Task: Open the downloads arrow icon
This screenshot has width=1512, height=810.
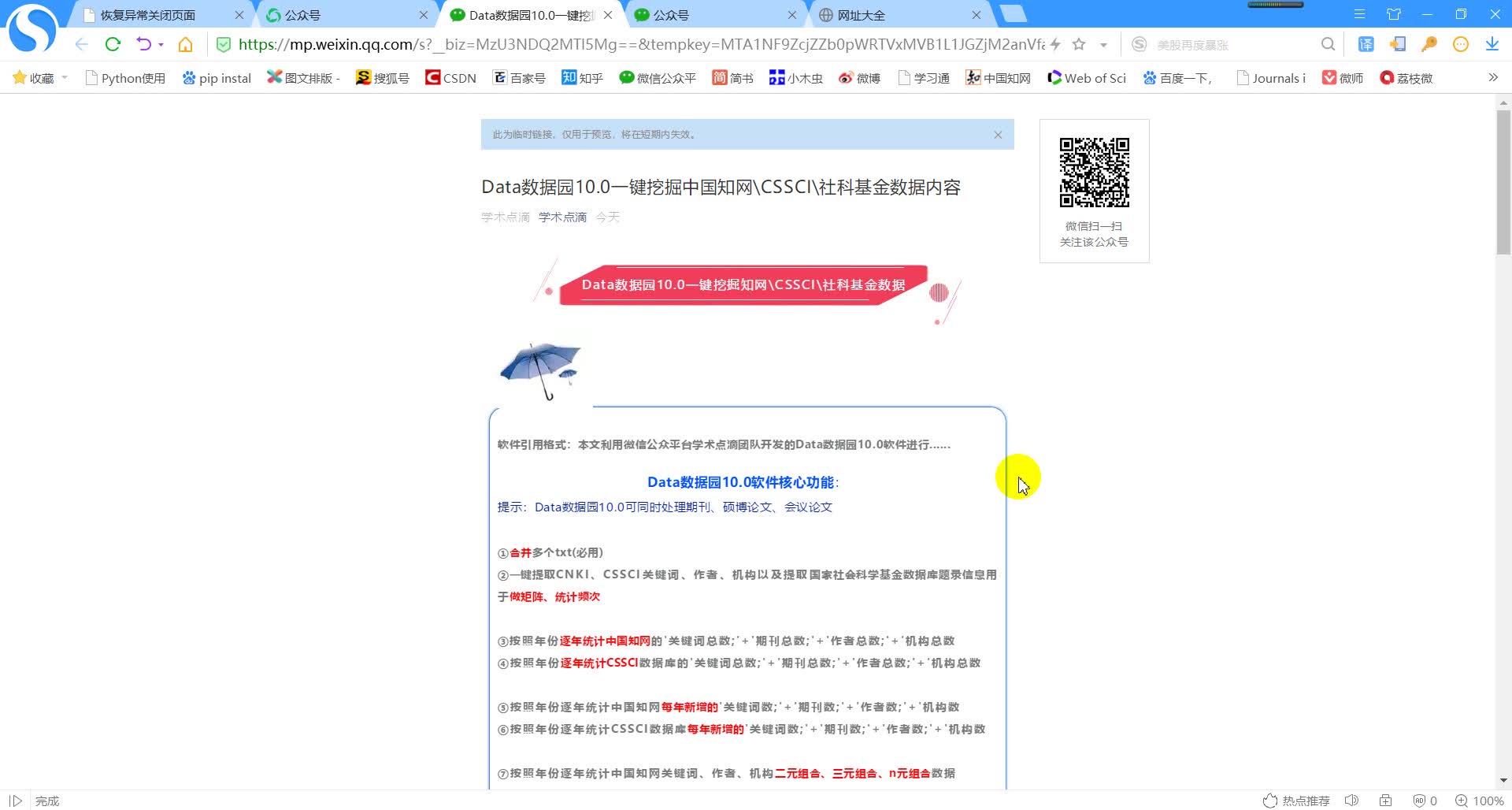Action: pos(1492,45)
